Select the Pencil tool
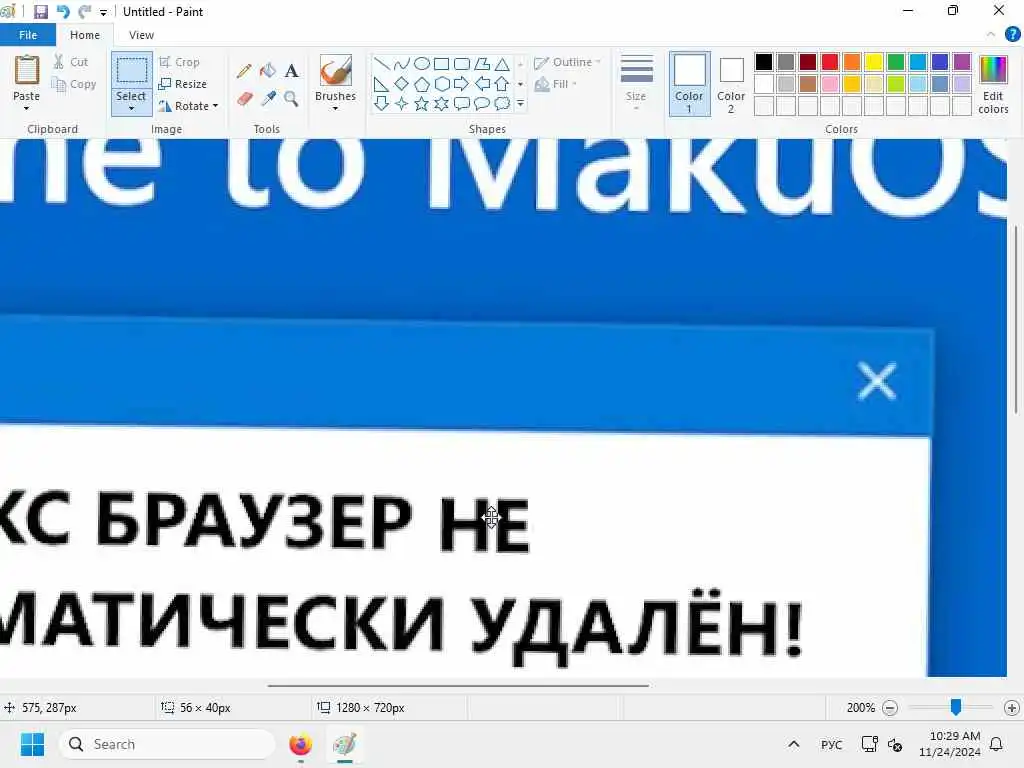 pos(244,71)
